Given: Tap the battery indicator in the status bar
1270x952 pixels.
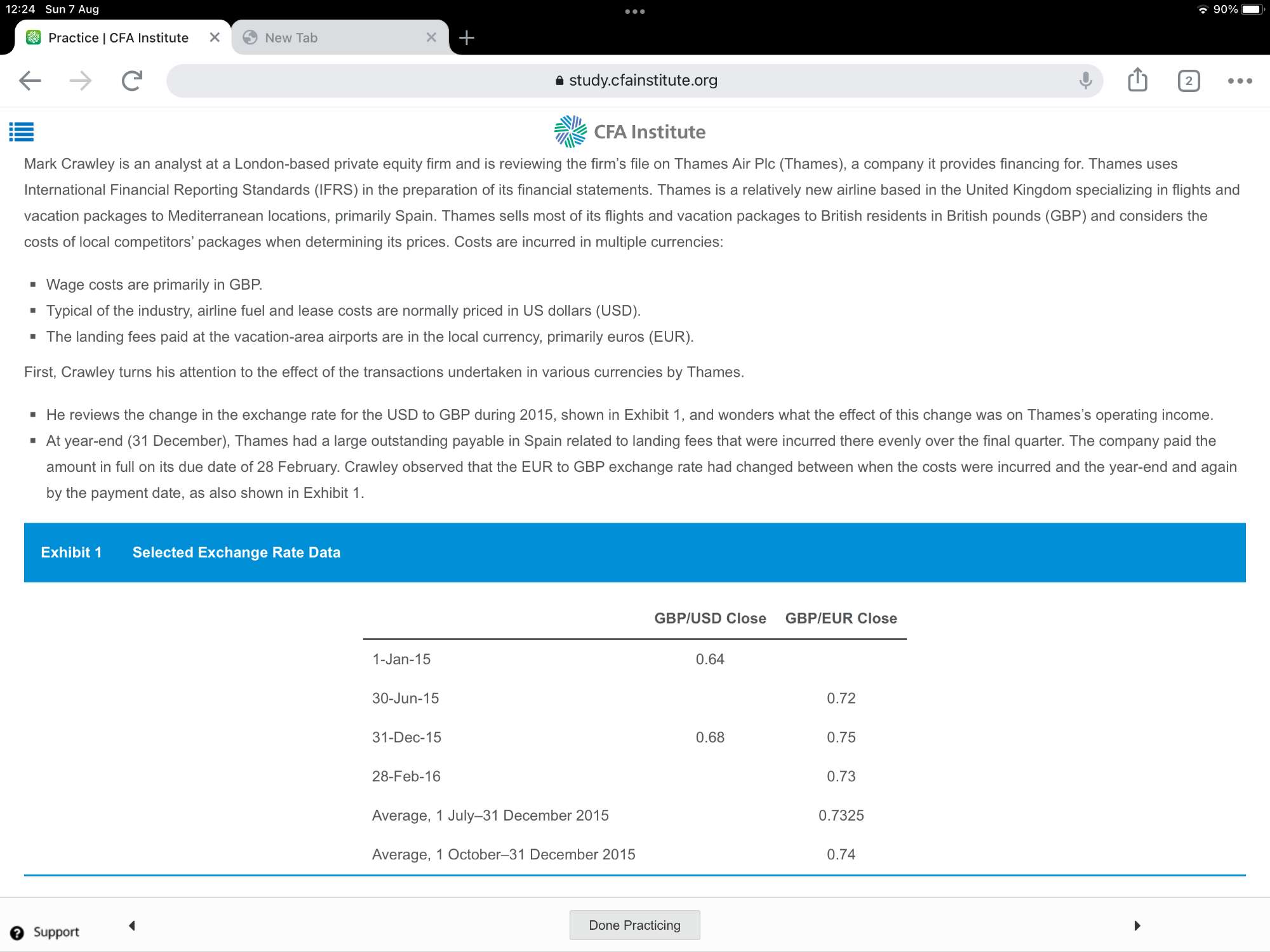Looking at the screenshot, I should pyautogui.click(x=1253, y=10).
